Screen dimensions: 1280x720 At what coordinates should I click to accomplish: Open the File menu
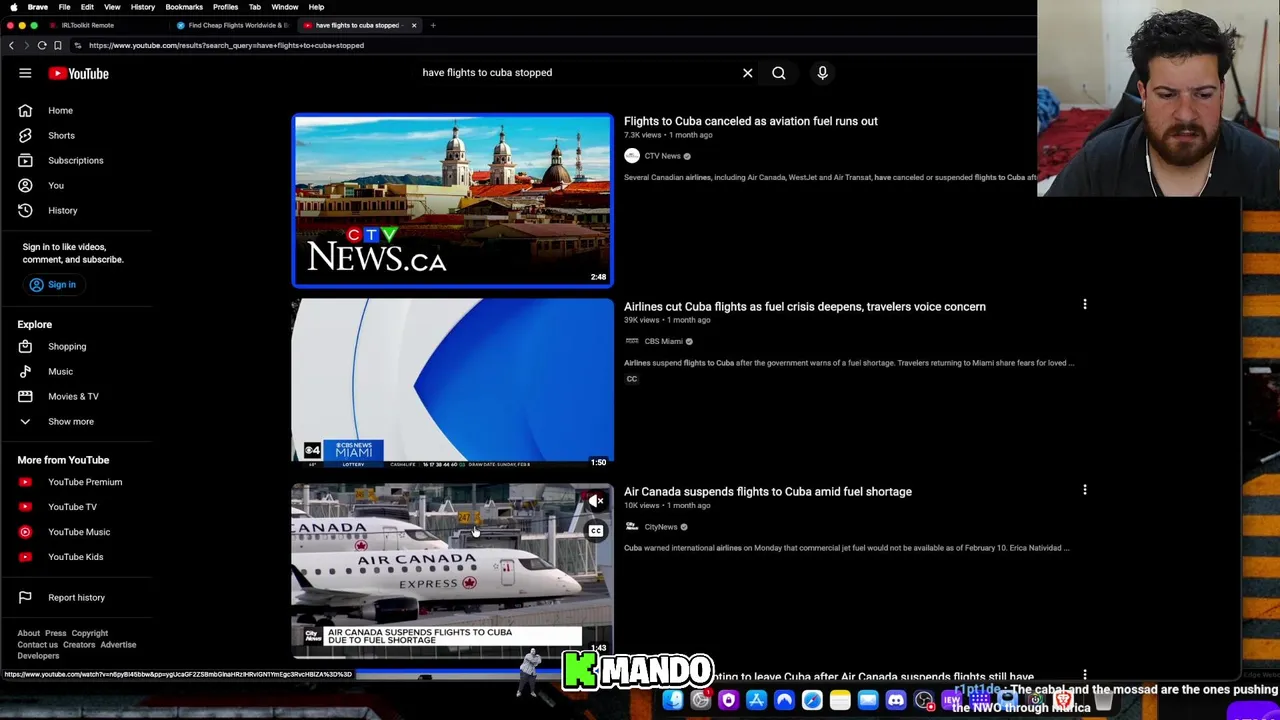click(x=64, y=7)
